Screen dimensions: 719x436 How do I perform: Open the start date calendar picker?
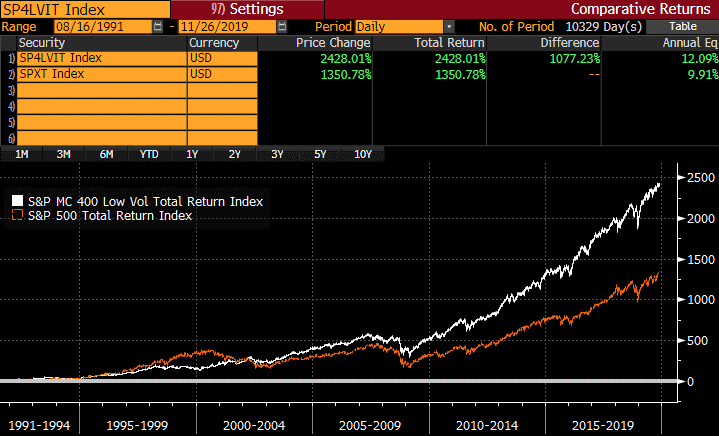coord(158,27)
